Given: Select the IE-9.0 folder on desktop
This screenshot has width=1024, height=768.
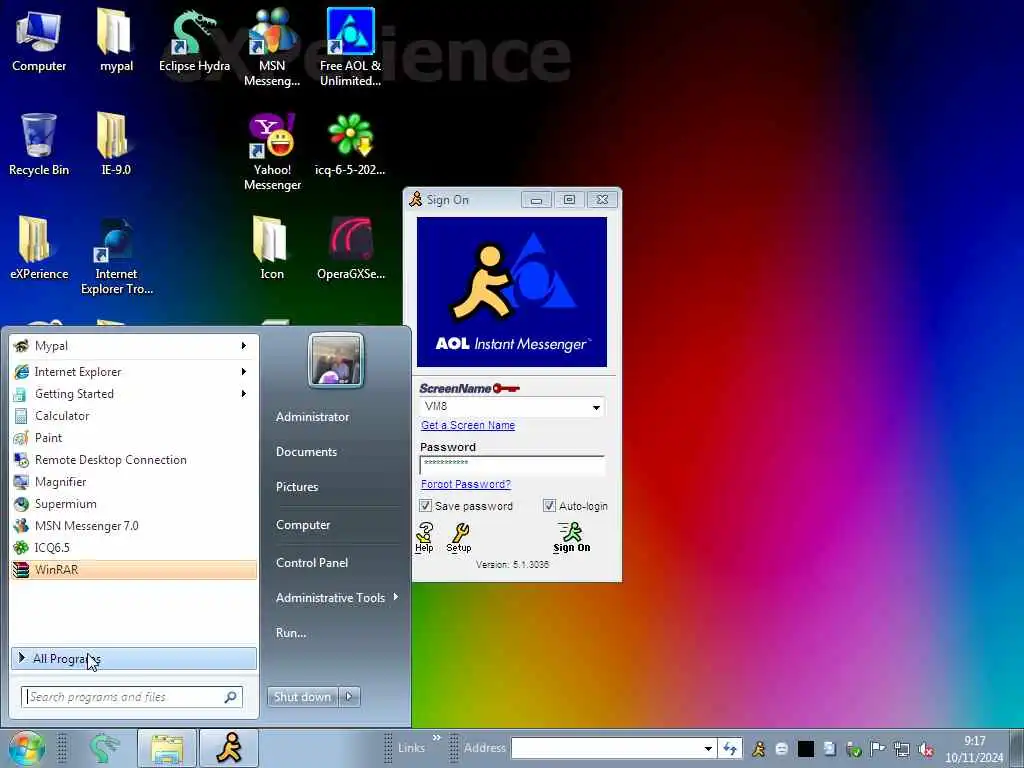Looking at the screenshot, I should (x=116, y=145).
